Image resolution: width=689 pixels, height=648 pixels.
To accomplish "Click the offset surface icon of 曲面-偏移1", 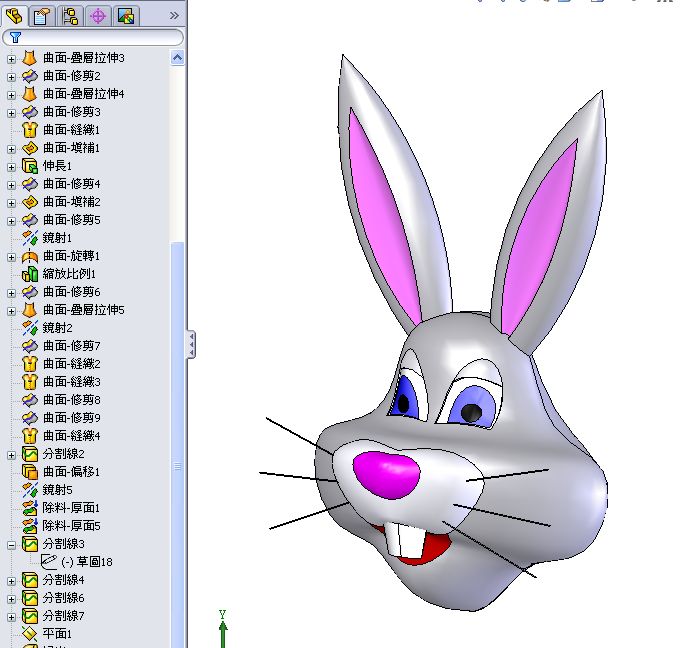I will click(x=30, y=472).
